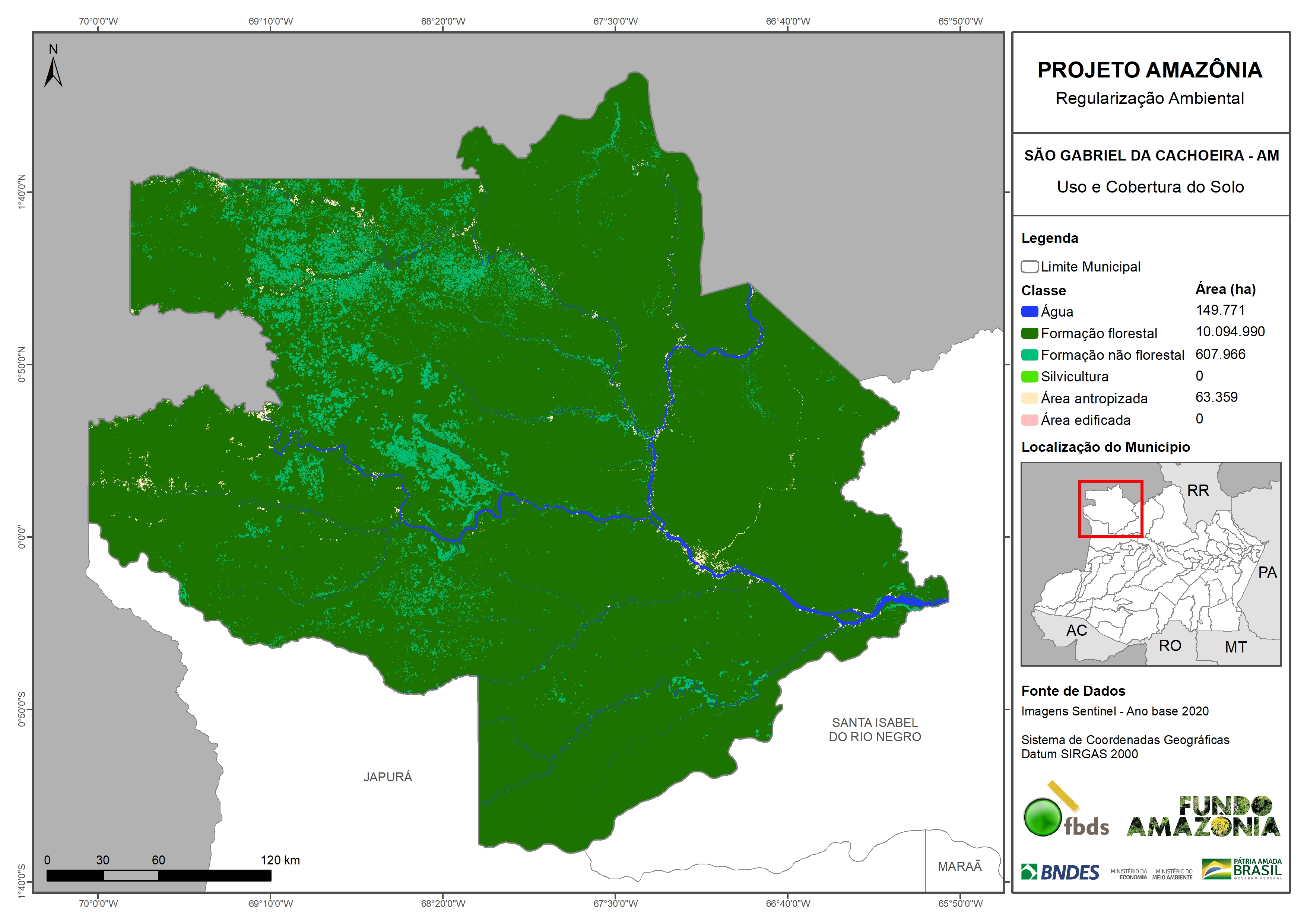
Task: Click the fbds green sphere logo
Action: click(1043, 817)
